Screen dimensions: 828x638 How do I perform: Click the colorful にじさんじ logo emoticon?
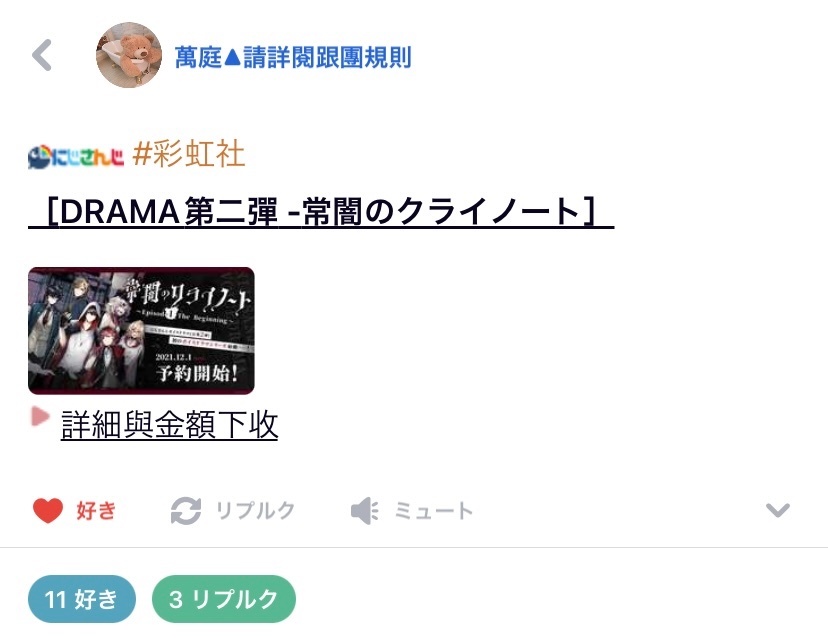(76, 157)
